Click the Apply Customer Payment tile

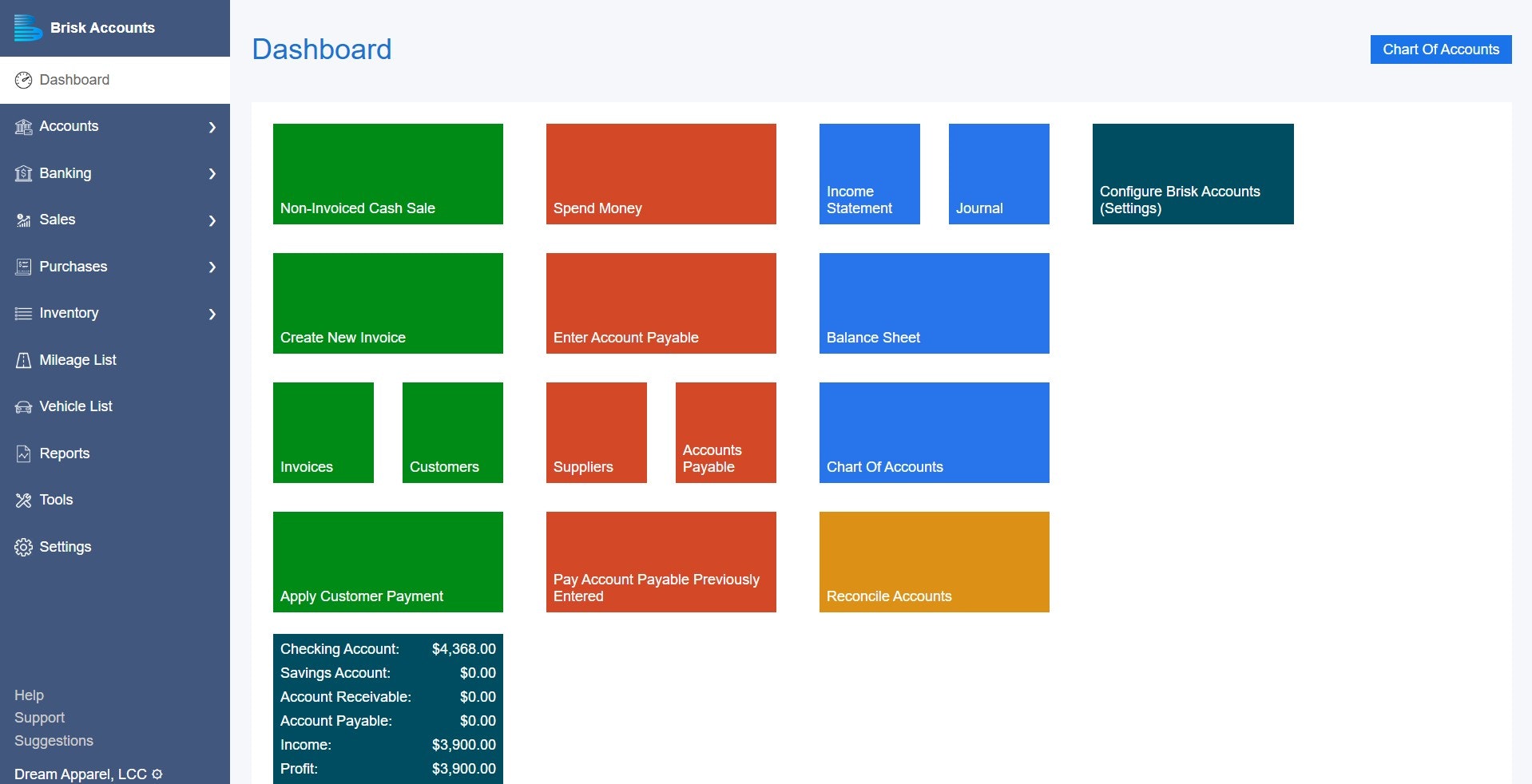tap(387, 561)
